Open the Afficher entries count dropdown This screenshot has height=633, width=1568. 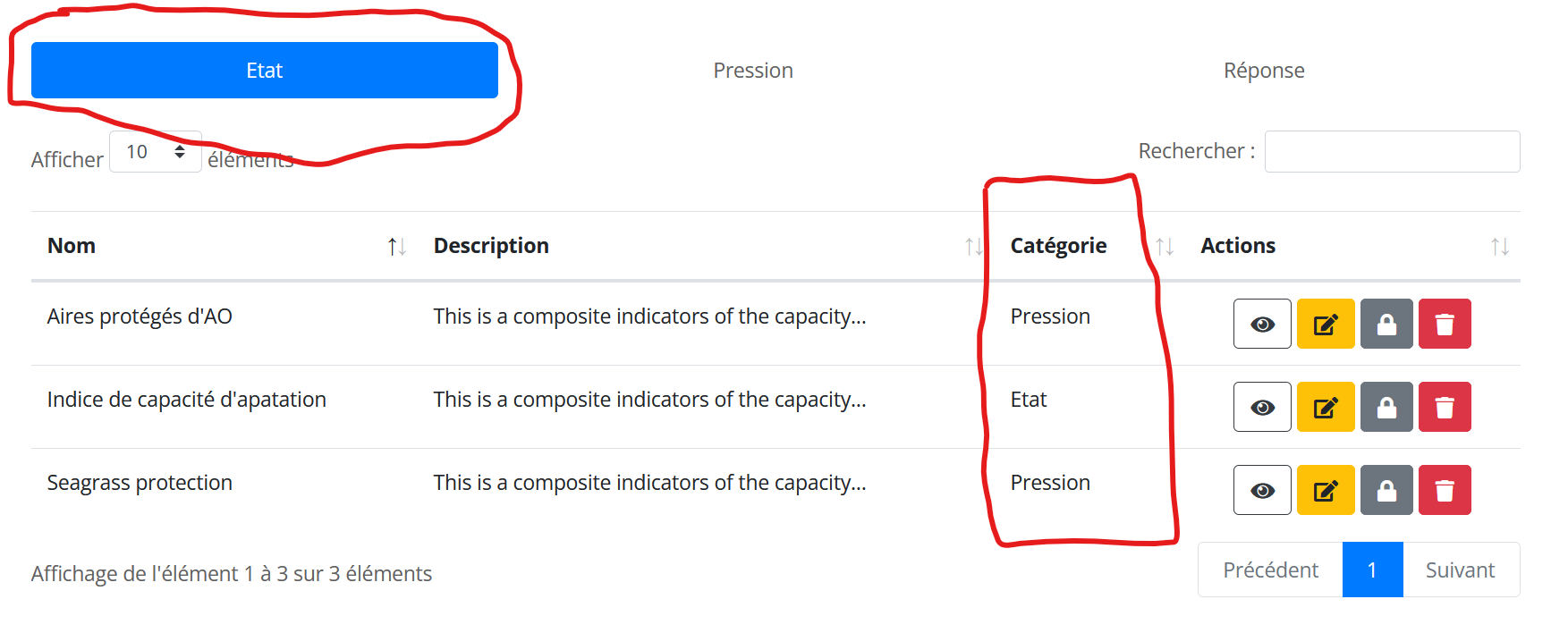[156, 152]
